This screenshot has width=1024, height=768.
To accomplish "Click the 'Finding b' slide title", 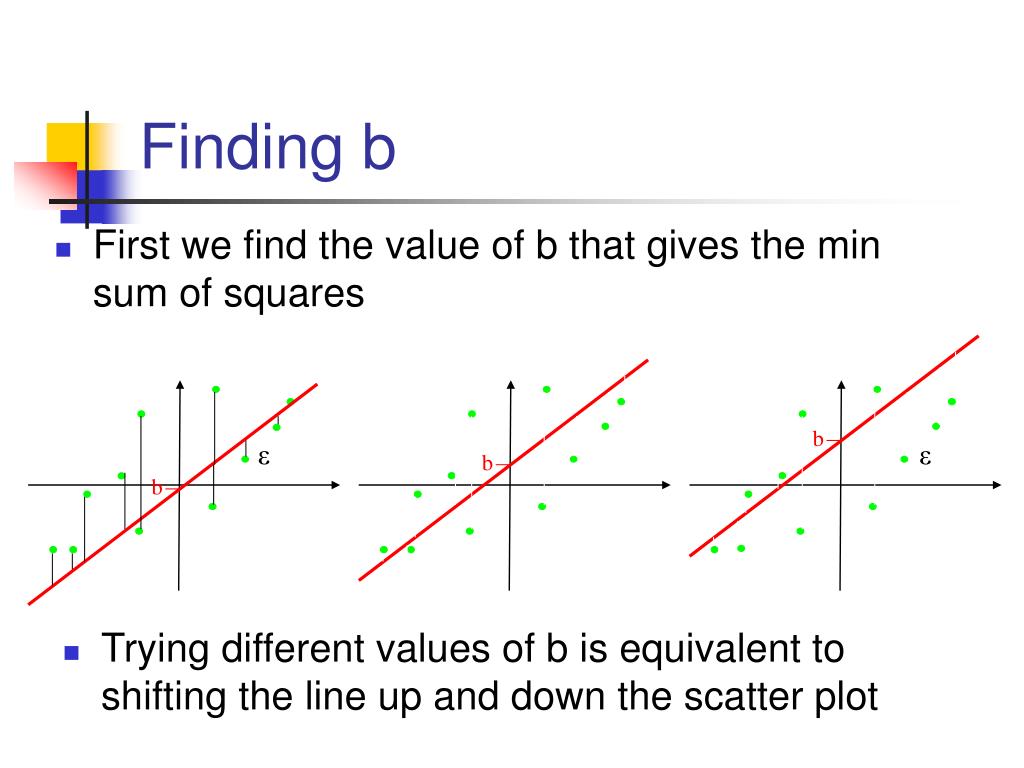I will [268, 146].
